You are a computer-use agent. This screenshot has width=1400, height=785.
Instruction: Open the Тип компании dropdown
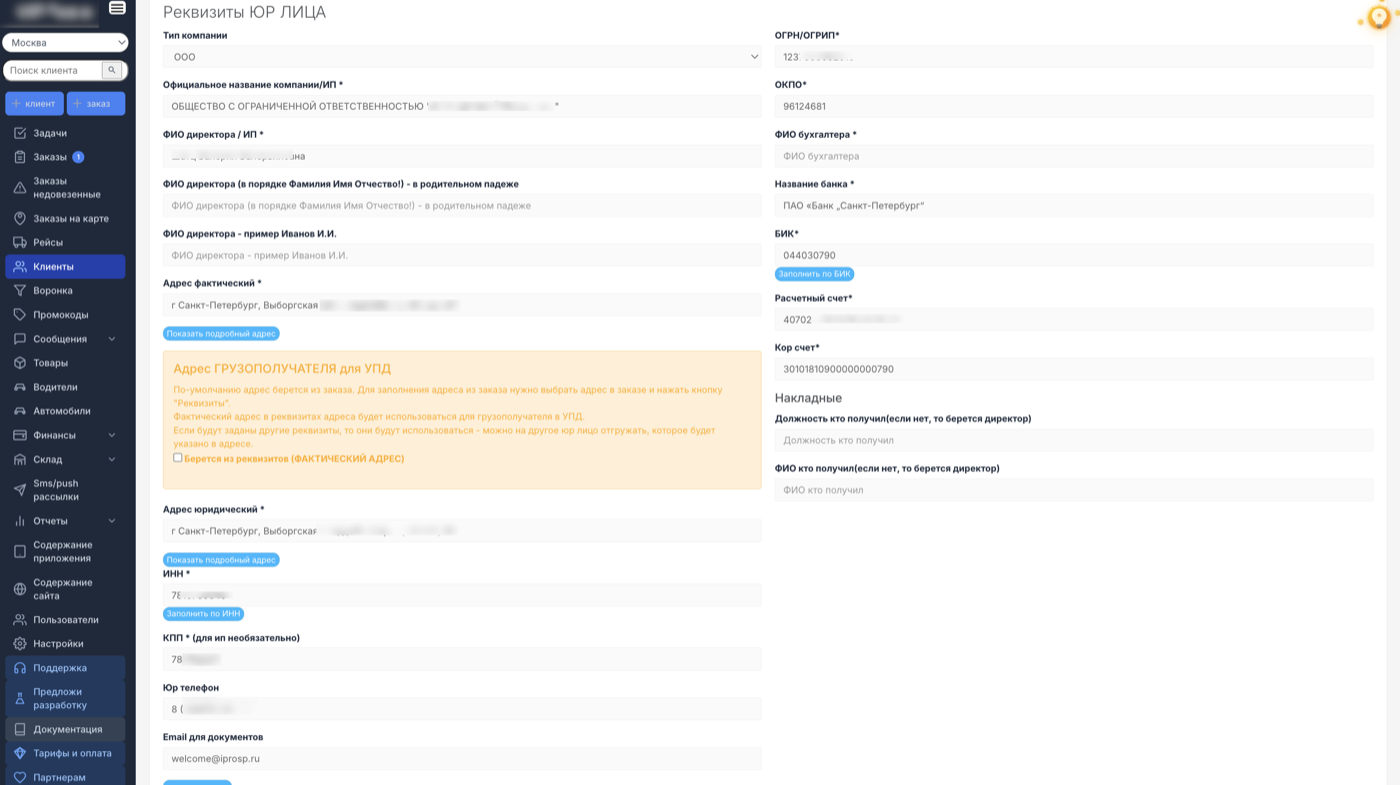(x=461, y=57)
